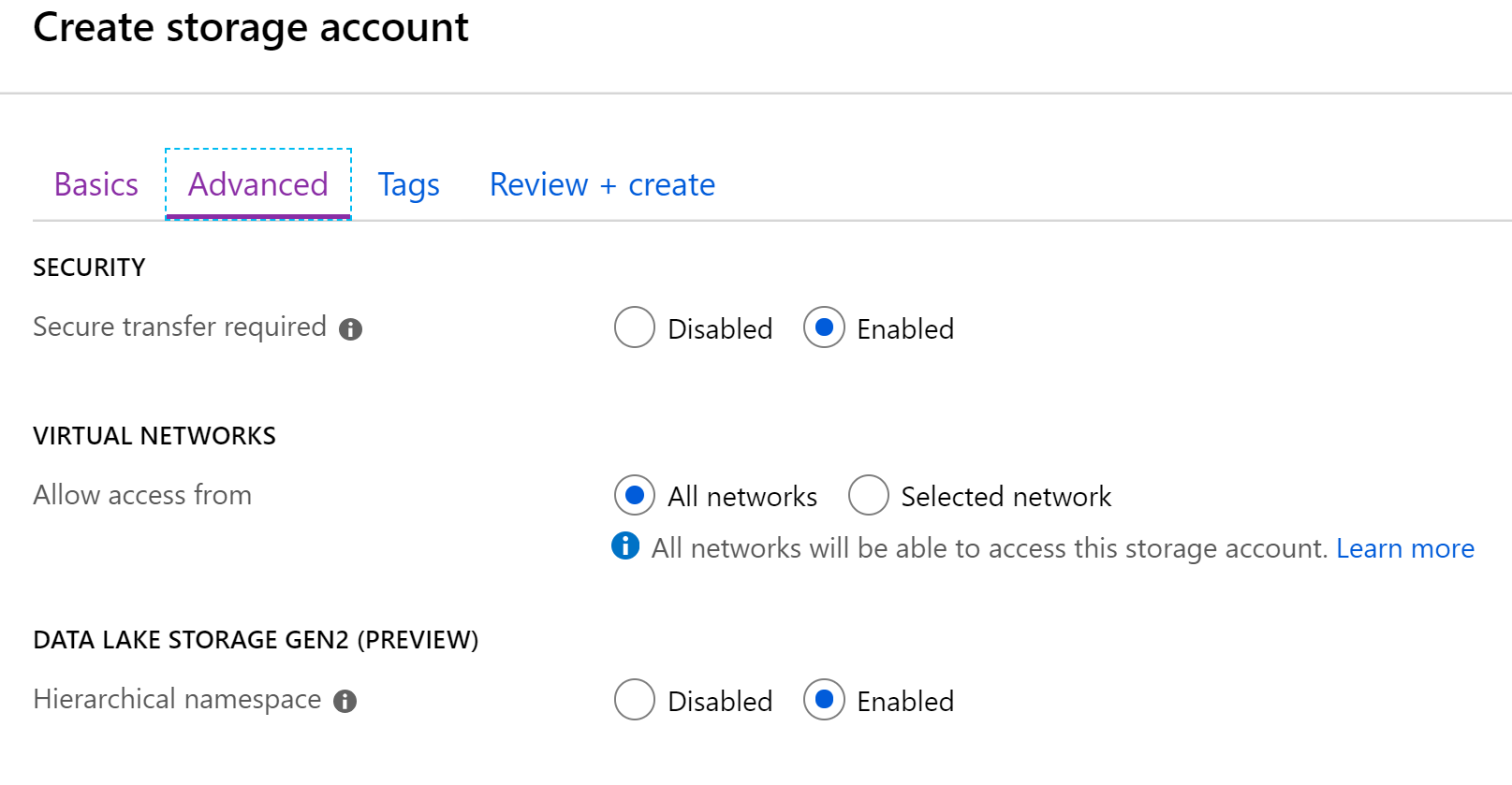Switch to the Basics tab
This screenshot has height=785, width=1512.
coord(96,184)
